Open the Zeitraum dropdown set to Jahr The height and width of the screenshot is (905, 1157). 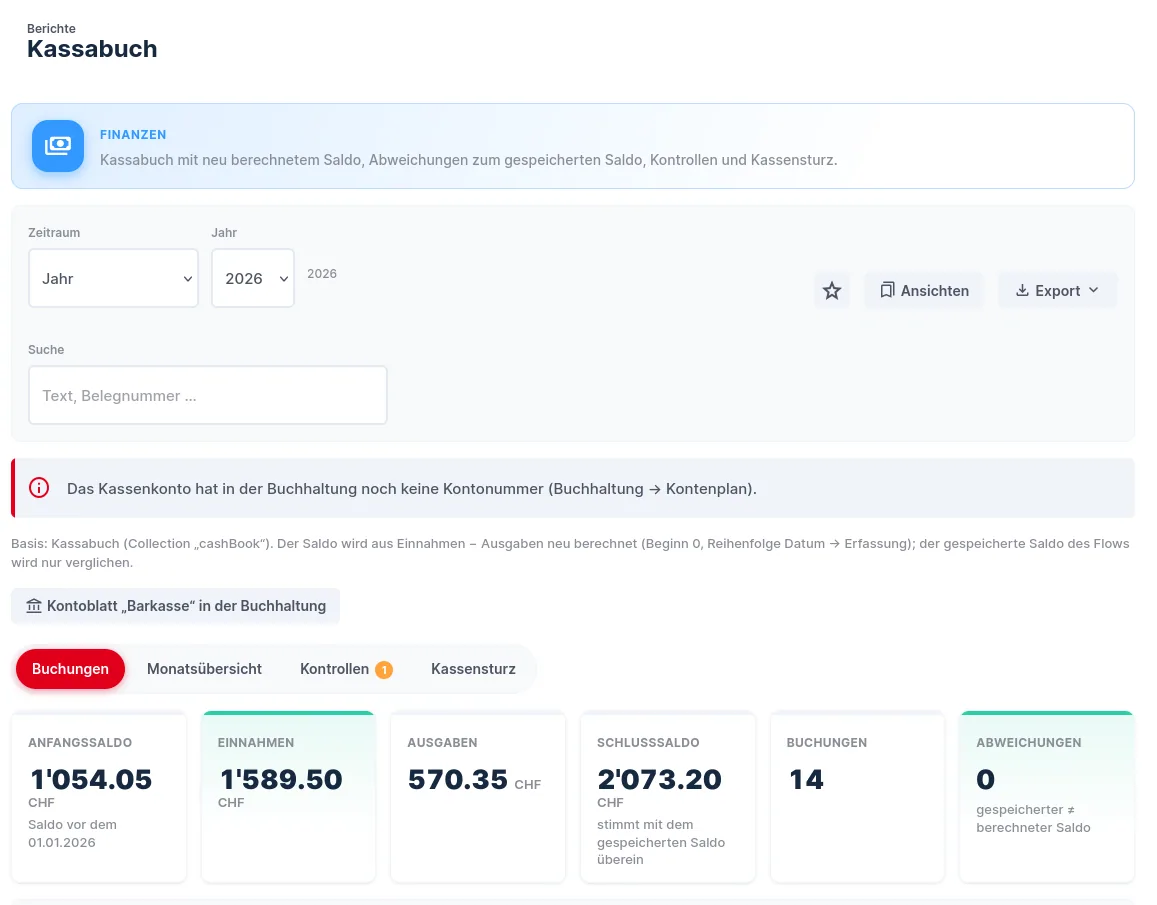pos(114,278)
